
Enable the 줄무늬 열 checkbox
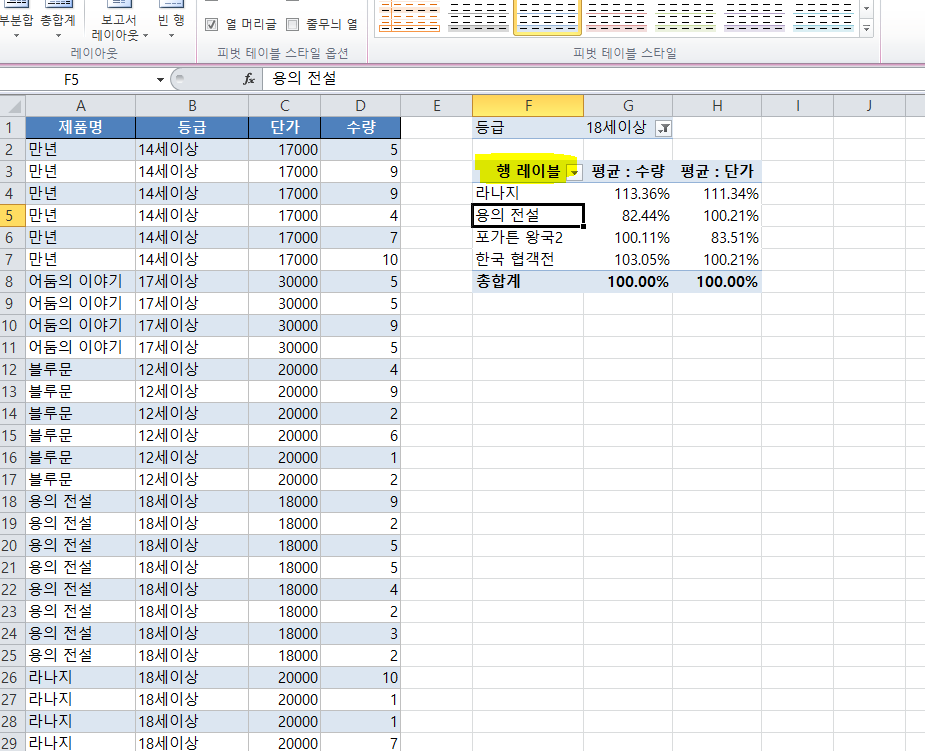(293, 25)
